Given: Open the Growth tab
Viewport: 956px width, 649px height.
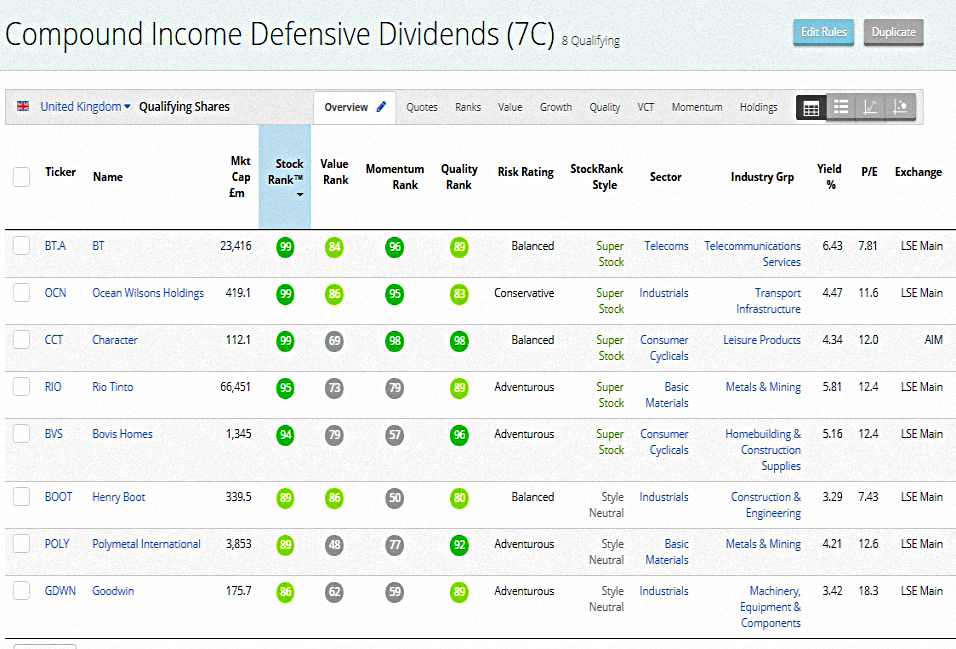Looking at the screenshot, I should tap(555, 107).
